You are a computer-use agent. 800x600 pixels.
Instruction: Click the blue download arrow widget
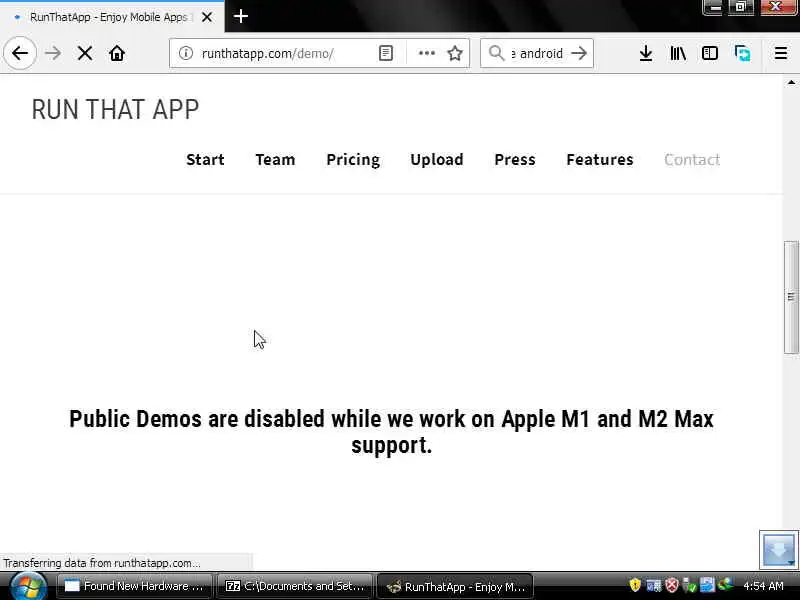pyautogui.click(x=779, y=550)
